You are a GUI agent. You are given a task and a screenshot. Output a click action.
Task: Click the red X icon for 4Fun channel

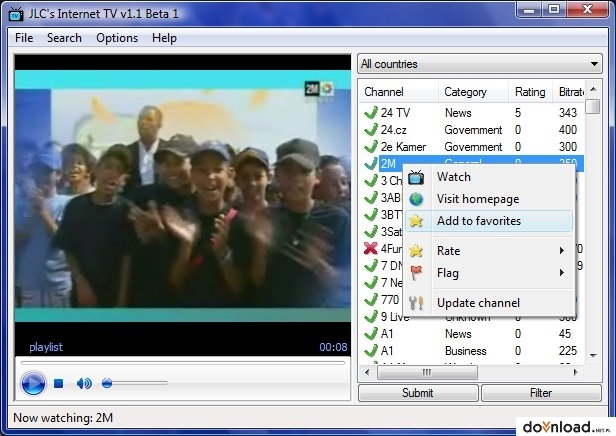(370, 248)
